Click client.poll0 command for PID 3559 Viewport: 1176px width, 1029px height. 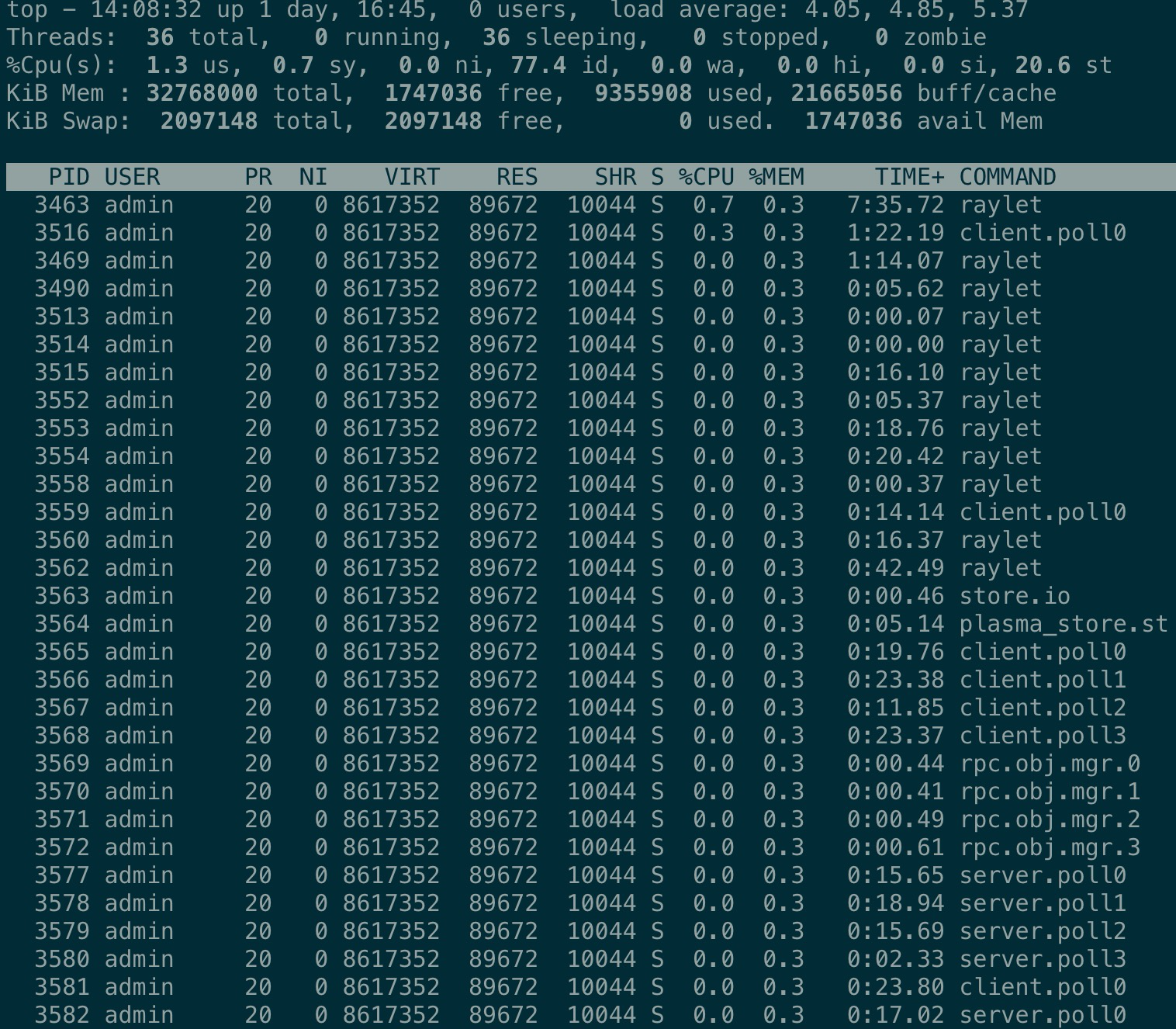(x=1043, y=512)
